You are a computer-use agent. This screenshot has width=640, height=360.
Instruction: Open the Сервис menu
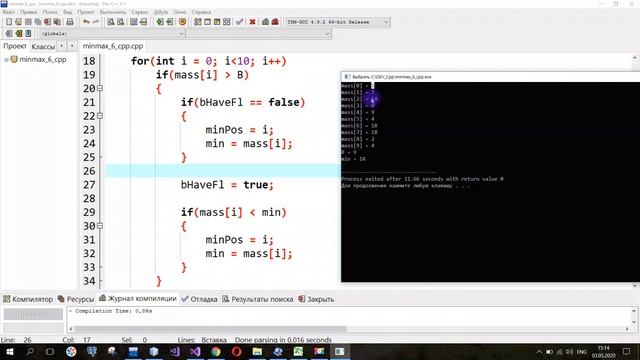pyautogui.click(x=140, y=12)
